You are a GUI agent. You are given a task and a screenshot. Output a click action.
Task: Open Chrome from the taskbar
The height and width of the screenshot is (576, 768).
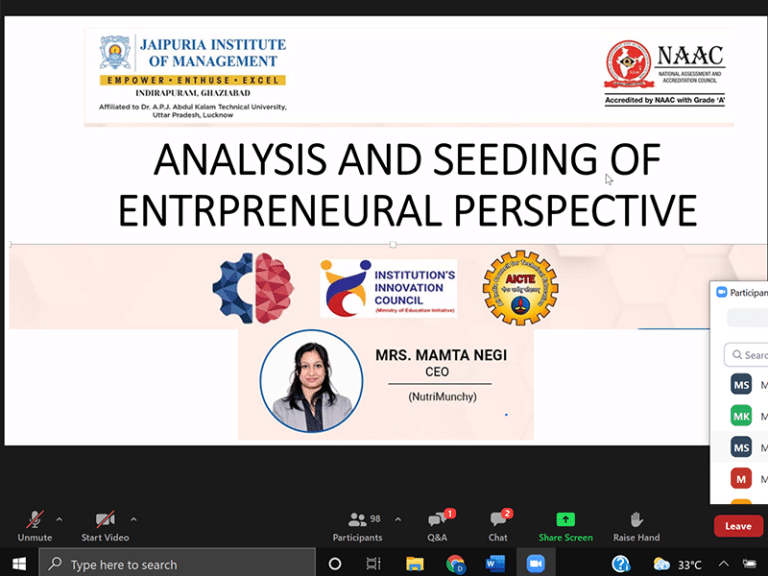(455, 564)
